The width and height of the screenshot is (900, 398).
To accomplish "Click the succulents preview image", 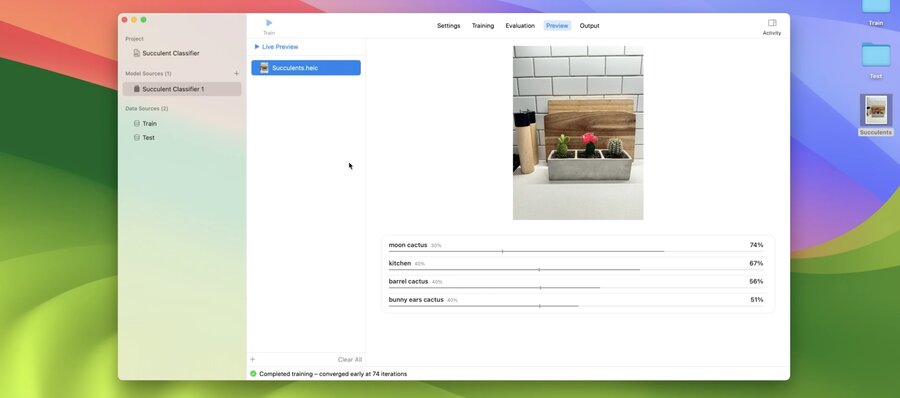I will click(578, 133).
